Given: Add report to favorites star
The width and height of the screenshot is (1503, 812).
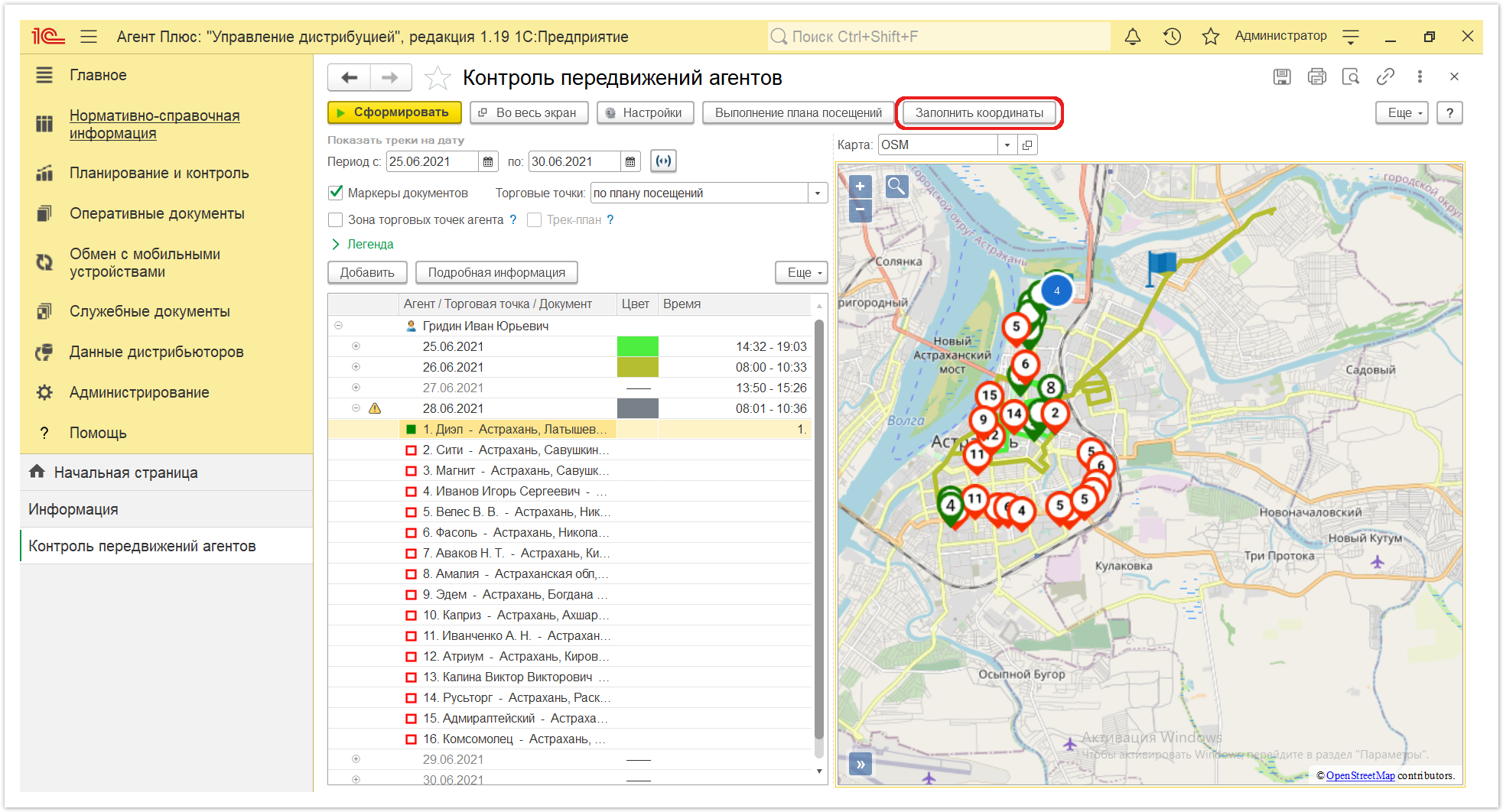Looking at the screenshot, I should point(438,77).
